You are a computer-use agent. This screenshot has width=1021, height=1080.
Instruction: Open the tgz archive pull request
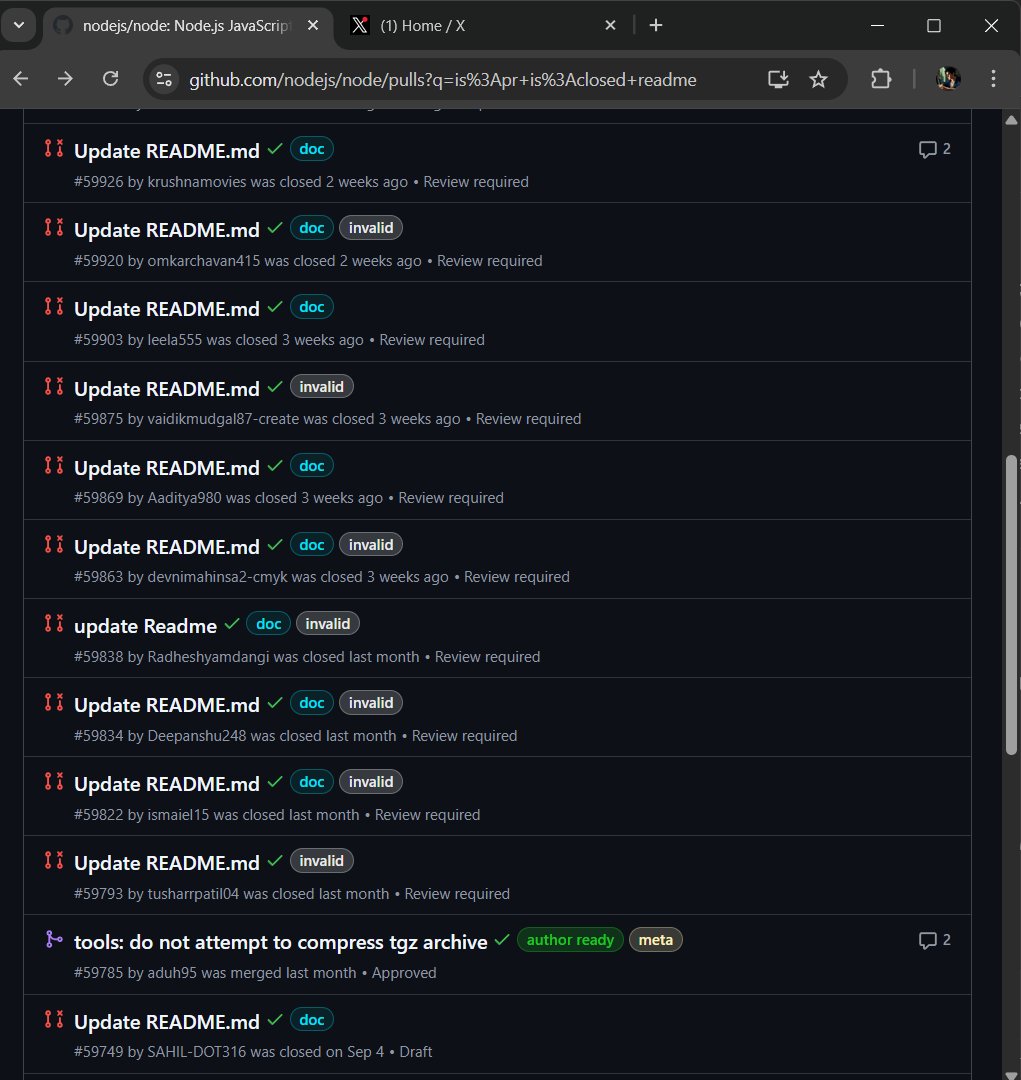[280, 942]
